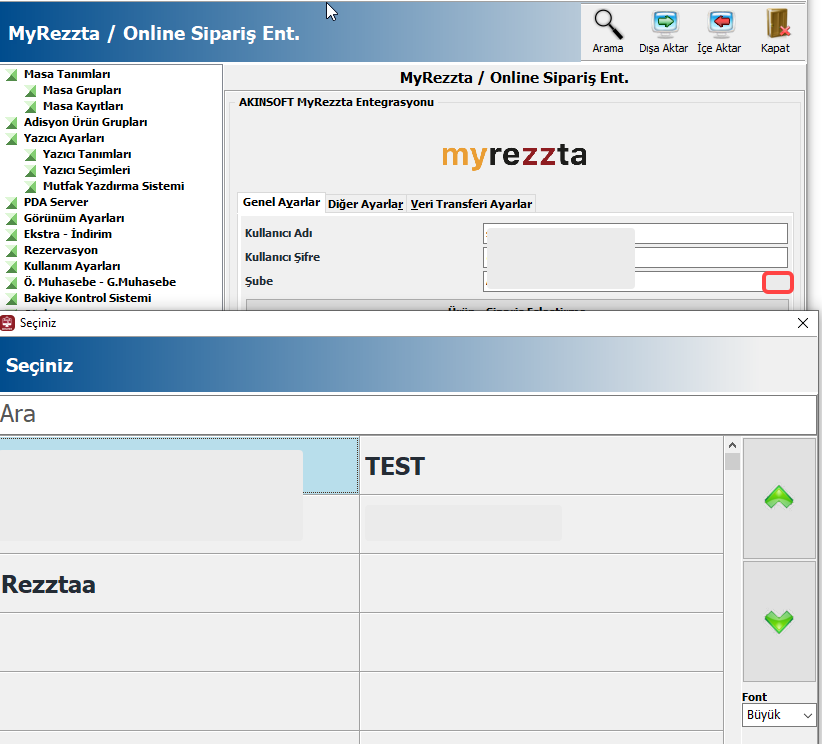Select Yazıcı Tanımları tree entry
822x744 pixels.
click(87, 154)
